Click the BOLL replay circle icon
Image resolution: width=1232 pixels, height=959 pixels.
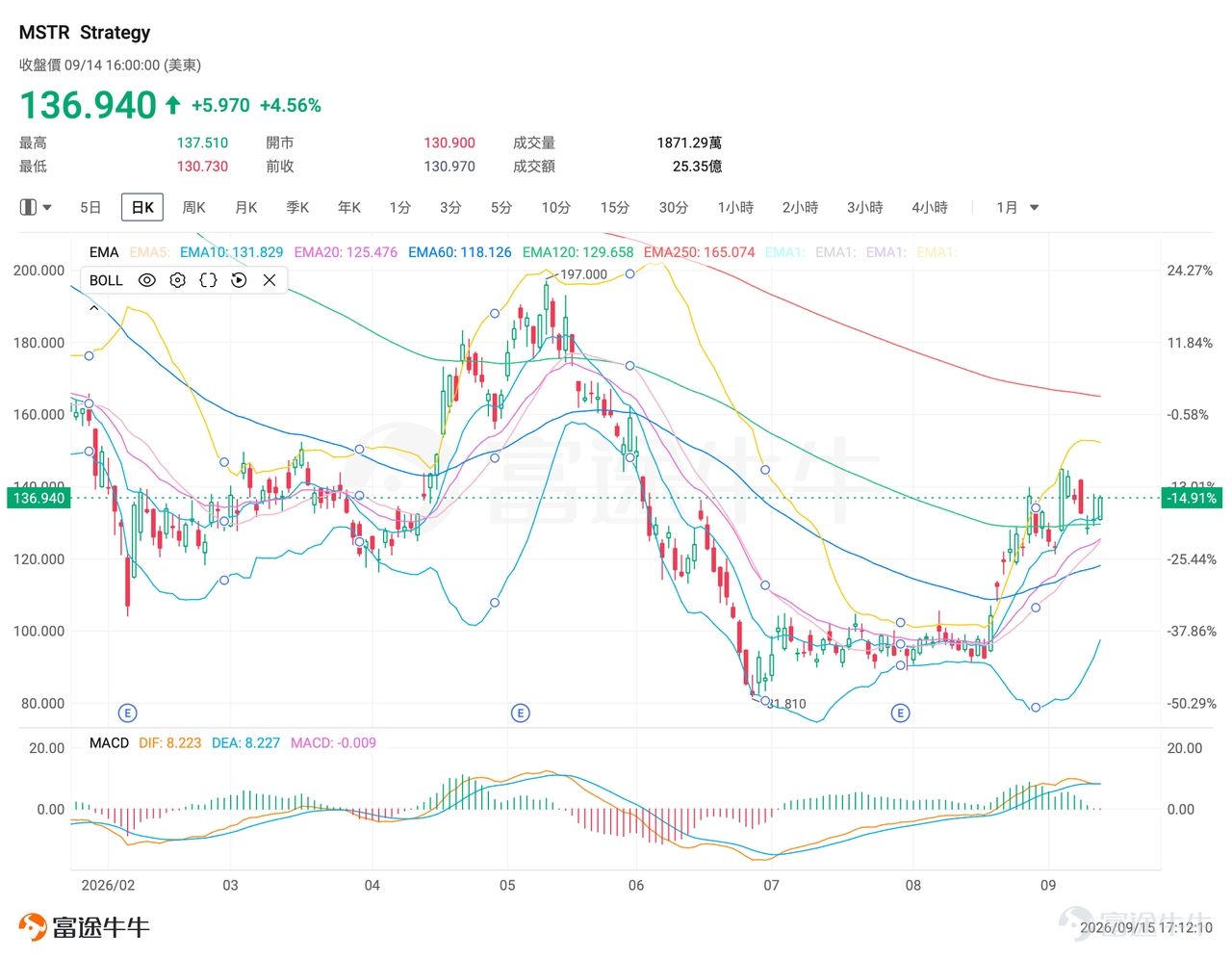(x=239, y=280)
